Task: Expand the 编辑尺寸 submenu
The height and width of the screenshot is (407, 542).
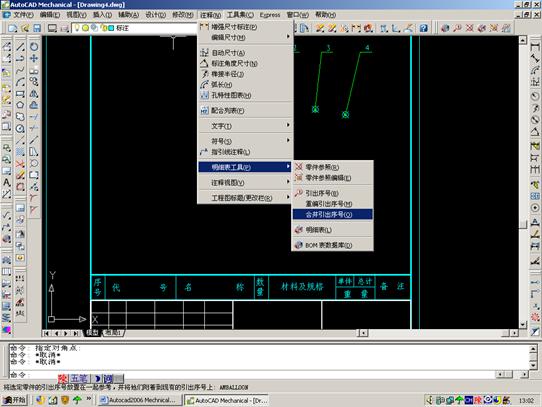Action: pyautogui.click(x=245, y=37)
